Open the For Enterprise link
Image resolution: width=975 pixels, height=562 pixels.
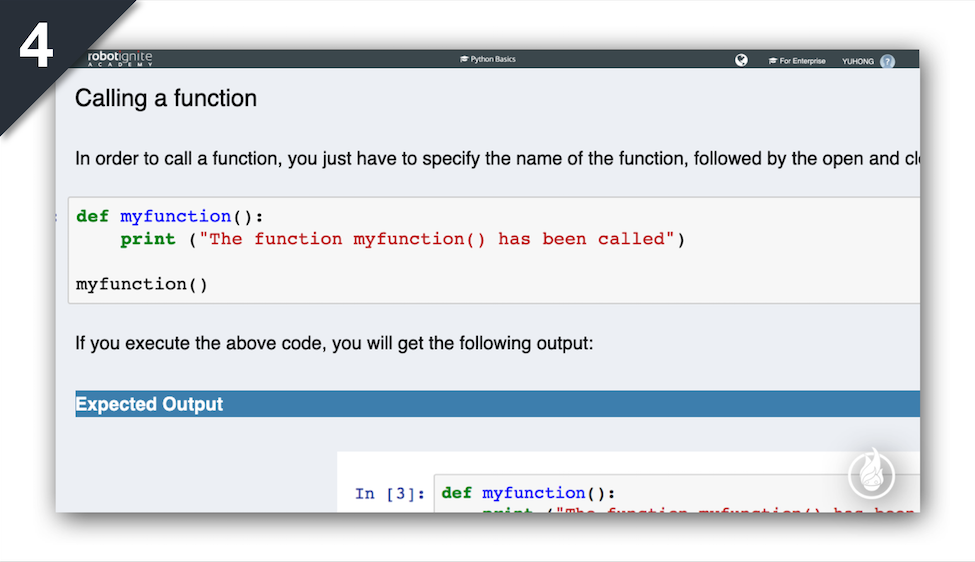pos(803,61)
